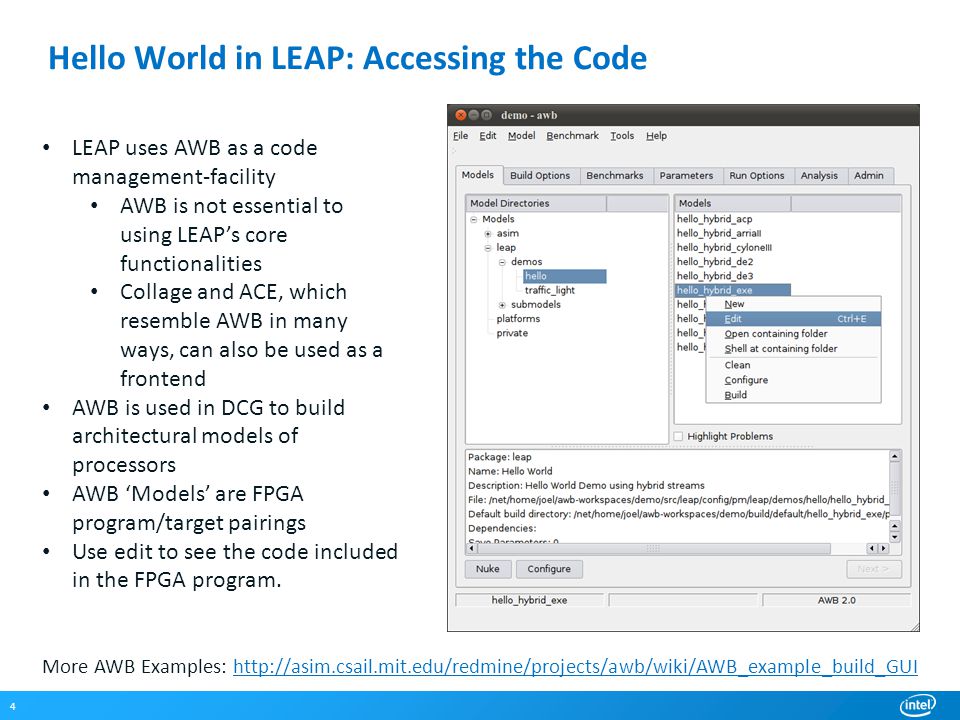Click the window minimize button

474,115
